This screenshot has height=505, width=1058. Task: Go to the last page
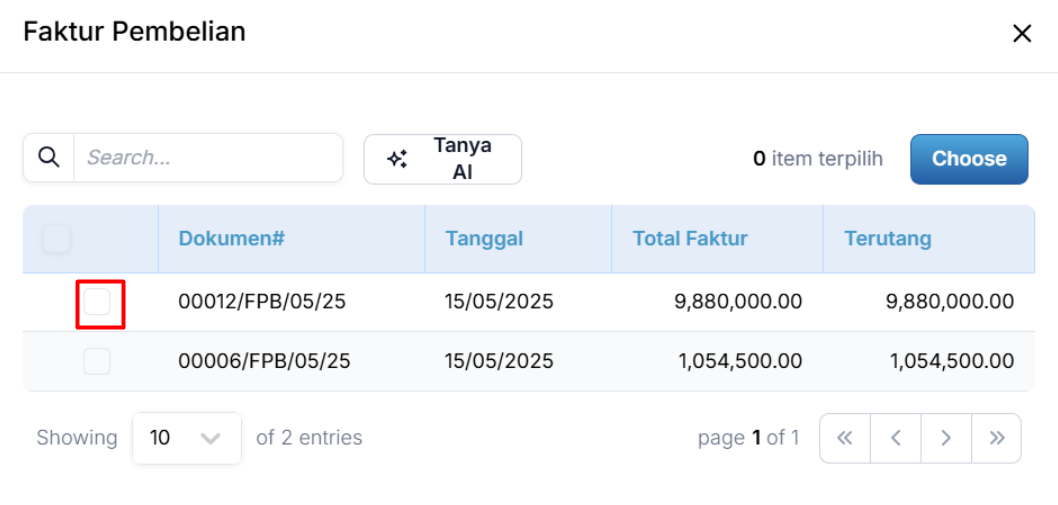click(x=997, y=438)
